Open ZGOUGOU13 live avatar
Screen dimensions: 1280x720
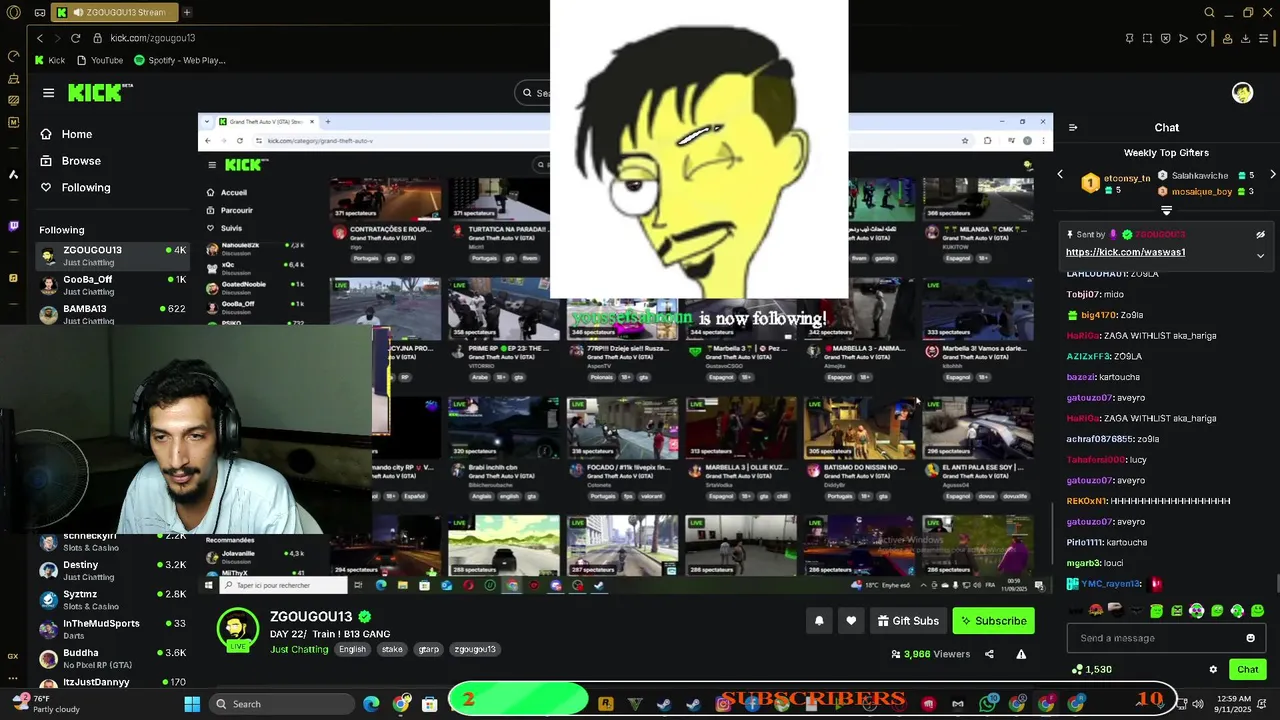point(237,629)
